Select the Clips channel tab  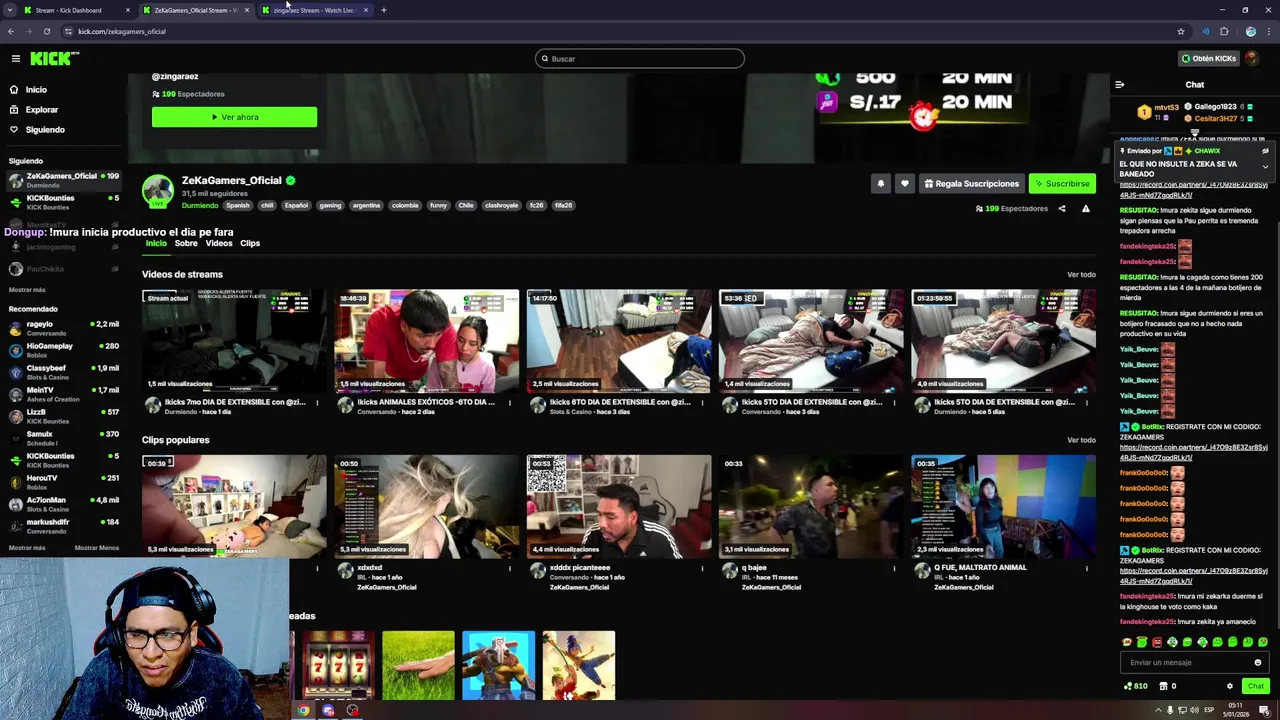click(250, 244)
